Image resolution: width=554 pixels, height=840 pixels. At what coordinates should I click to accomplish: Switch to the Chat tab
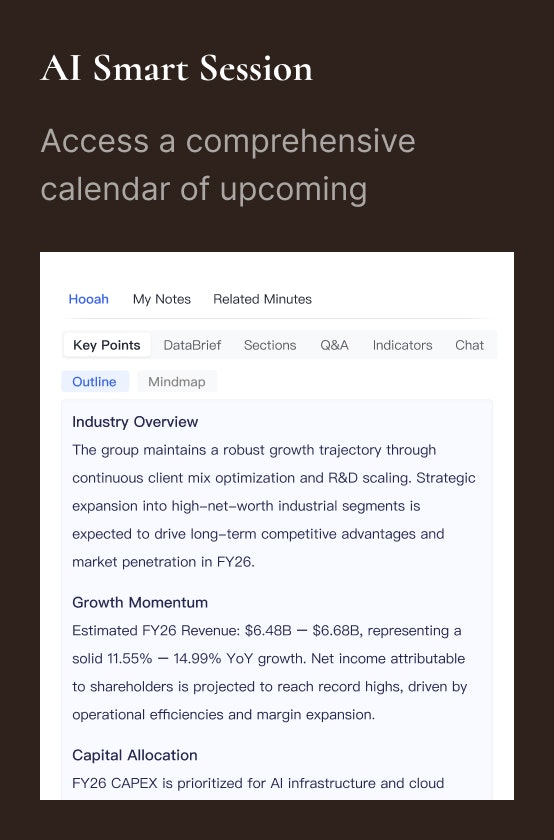coord(469,345)
